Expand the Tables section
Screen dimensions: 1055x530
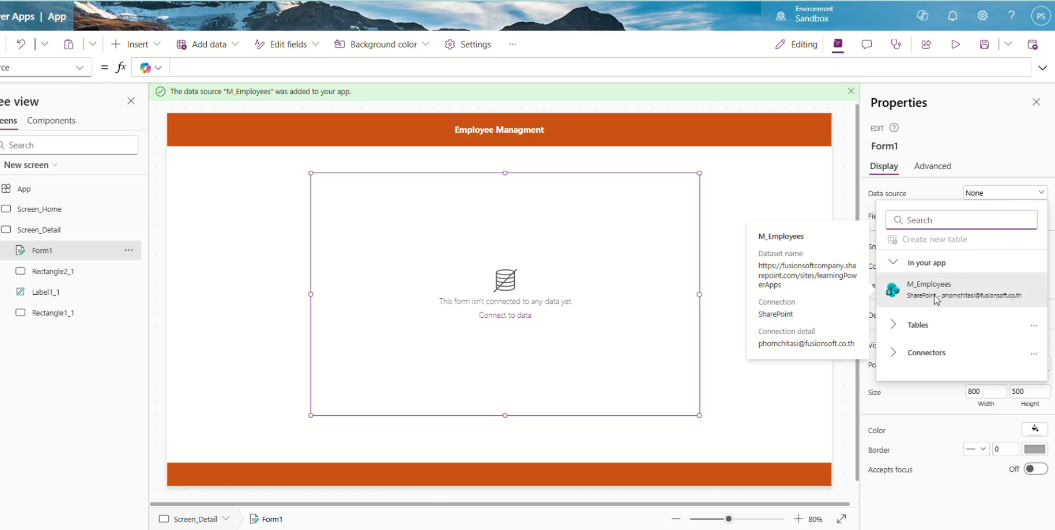893,325
